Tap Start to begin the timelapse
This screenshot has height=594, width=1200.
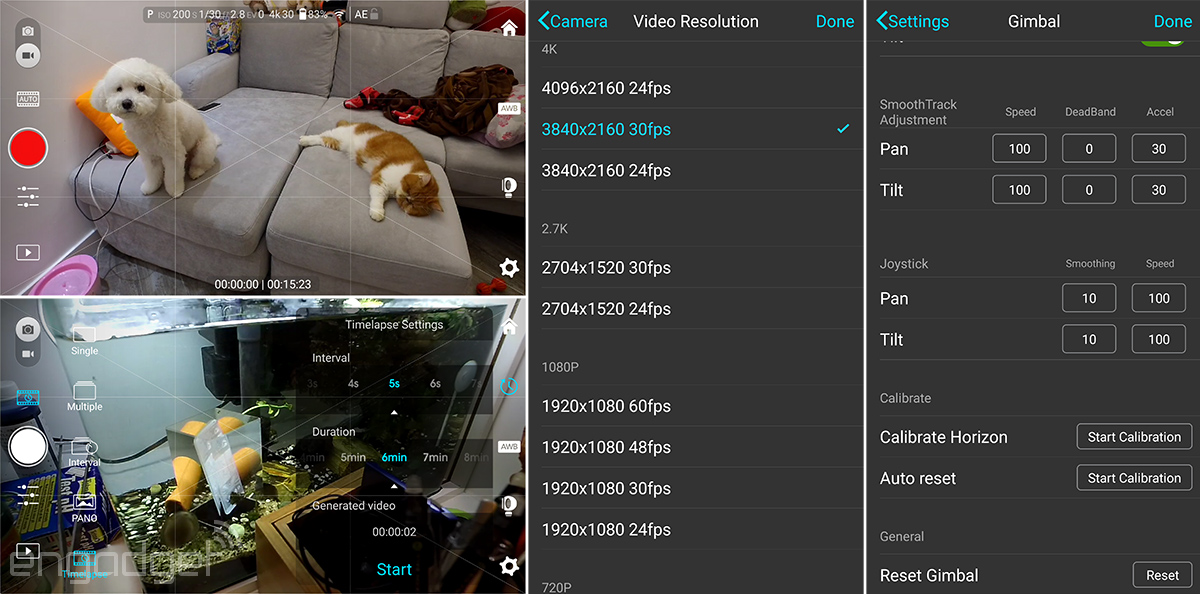[393, 569]
